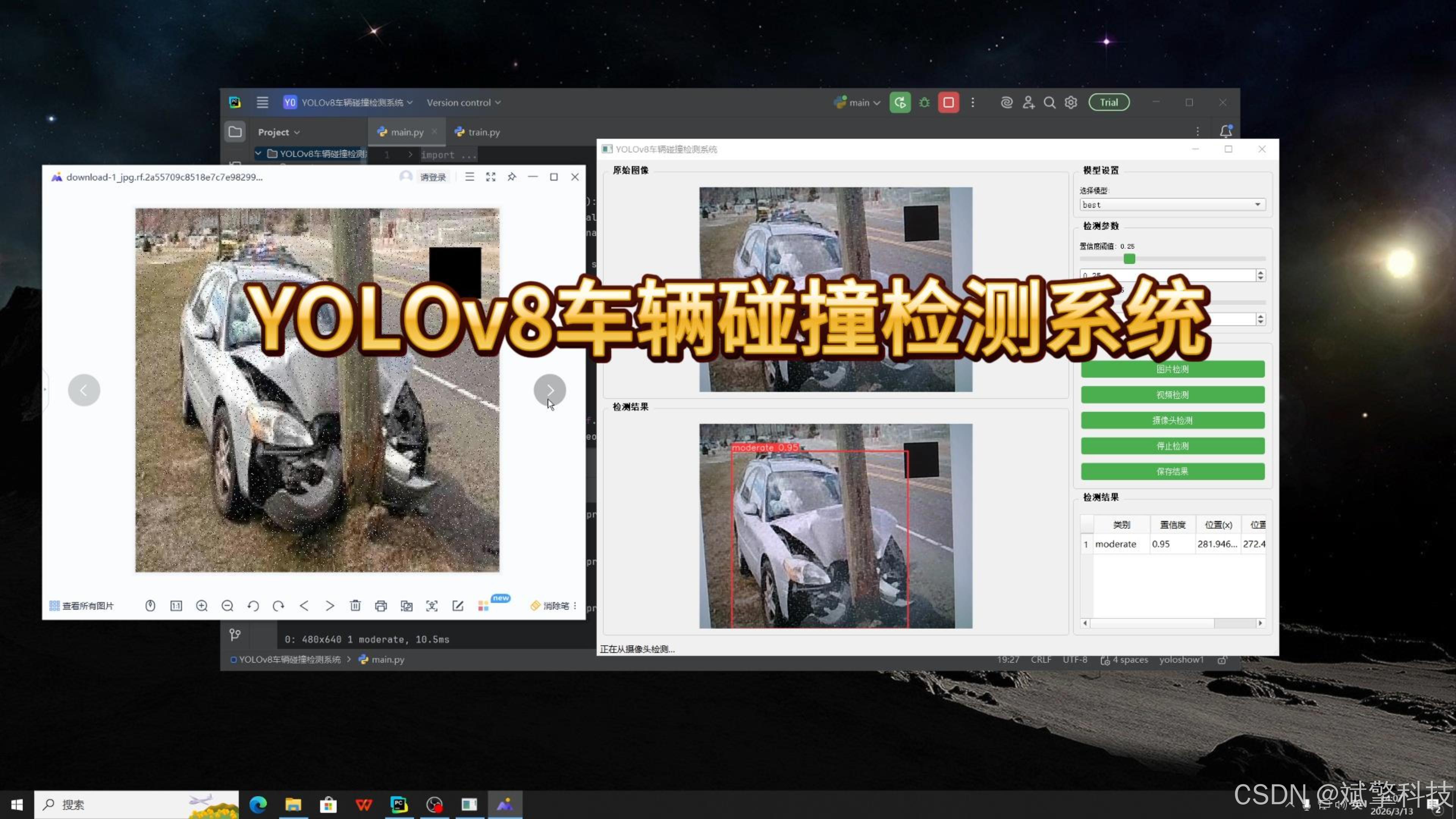The image size is (1456, 819).
Task: Open PyCharm search magnifier icon
Action: (x=1049, y=102)
